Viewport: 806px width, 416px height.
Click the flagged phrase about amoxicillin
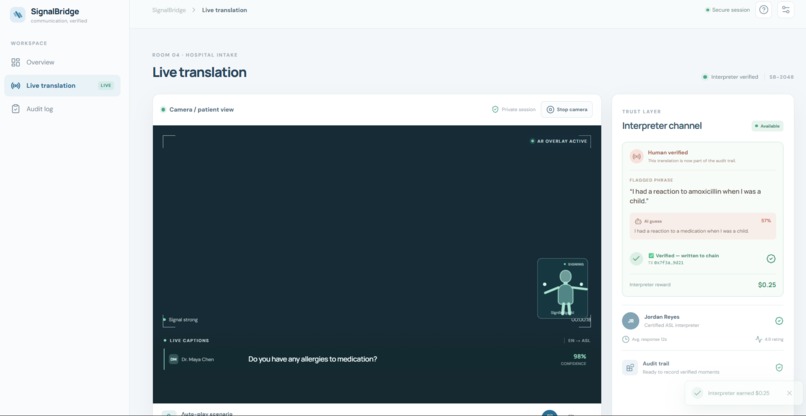695,196
